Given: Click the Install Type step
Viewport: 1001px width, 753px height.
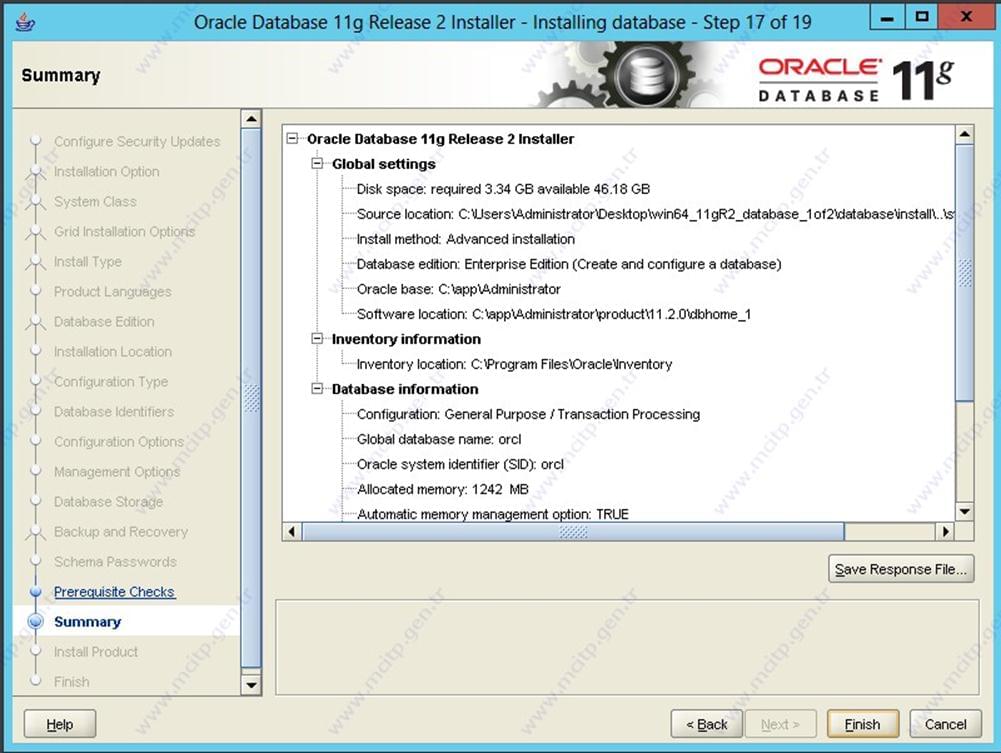Looking at the screenshot, I should [87, 261].
